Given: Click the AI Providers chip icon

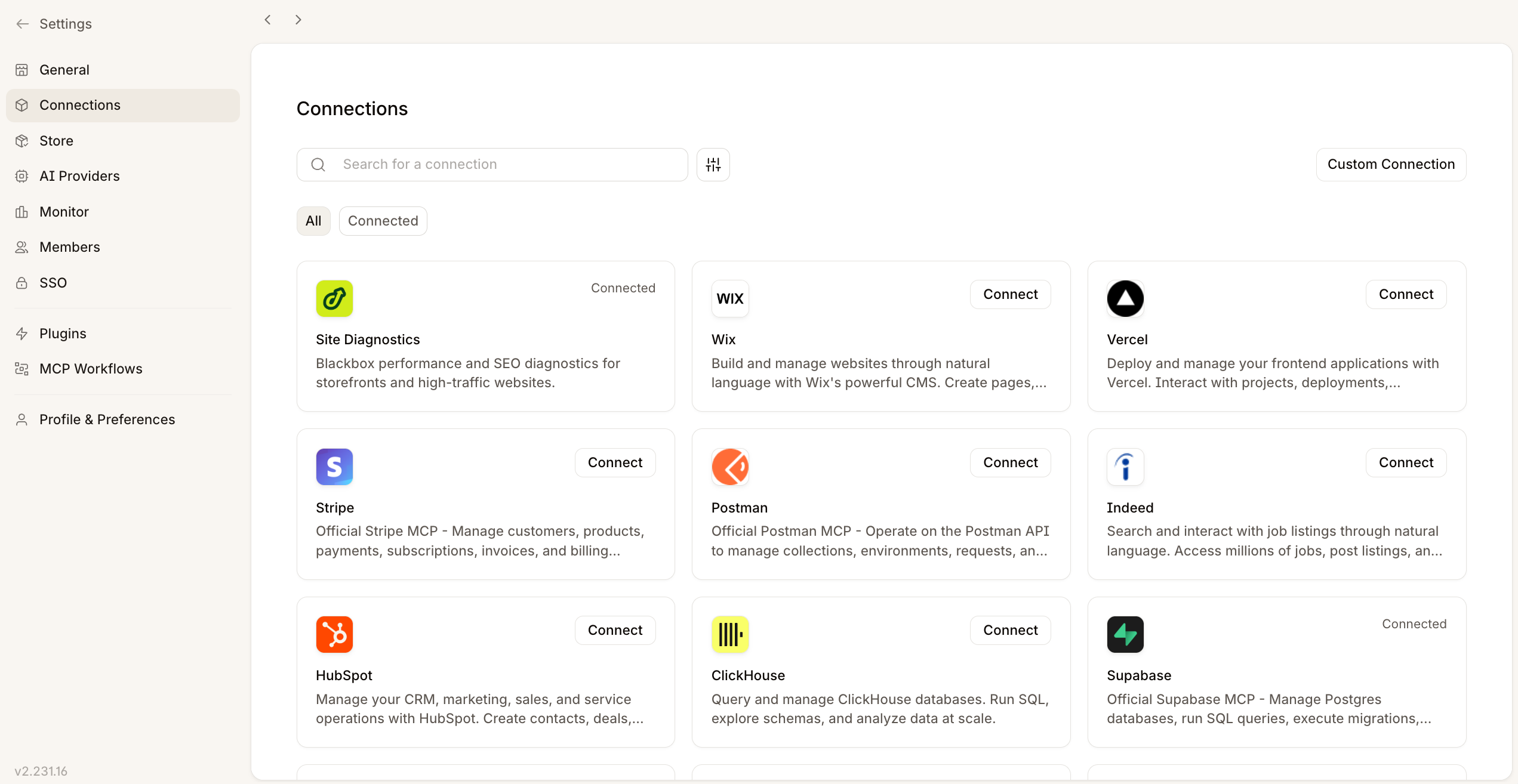Looking at the screenshot, I should [x=22, y=176].
